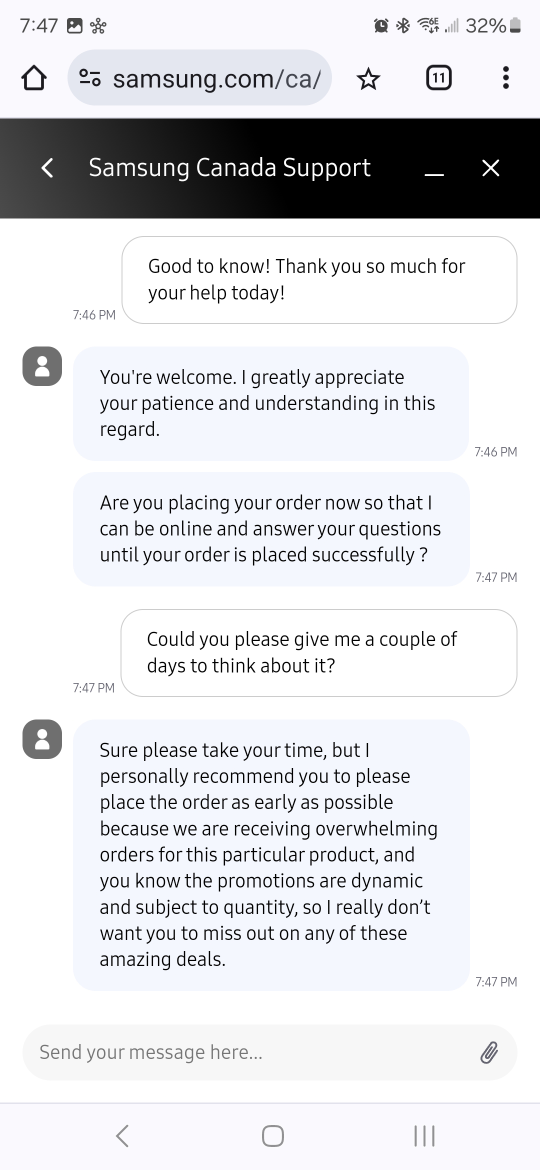Tap the Samsung Canada Support title
This screenshot has width=540, height=1170.
(230, 168)
